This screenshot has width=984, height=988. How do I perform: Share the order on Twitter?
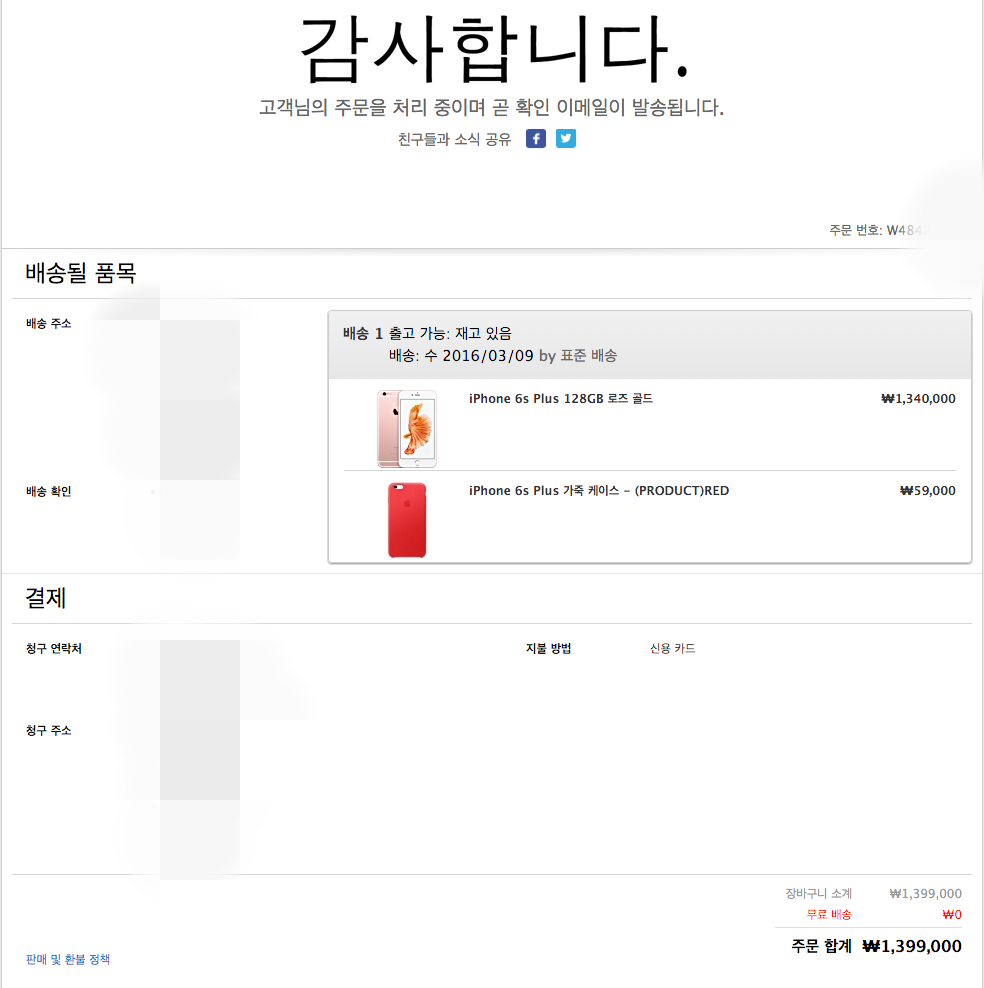[x=566, y=139]
